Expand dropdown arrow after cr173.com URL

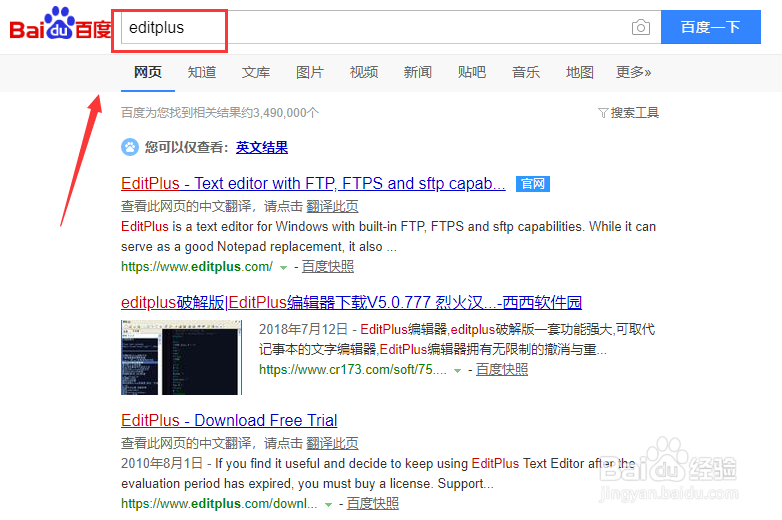(x=457, y=370)
